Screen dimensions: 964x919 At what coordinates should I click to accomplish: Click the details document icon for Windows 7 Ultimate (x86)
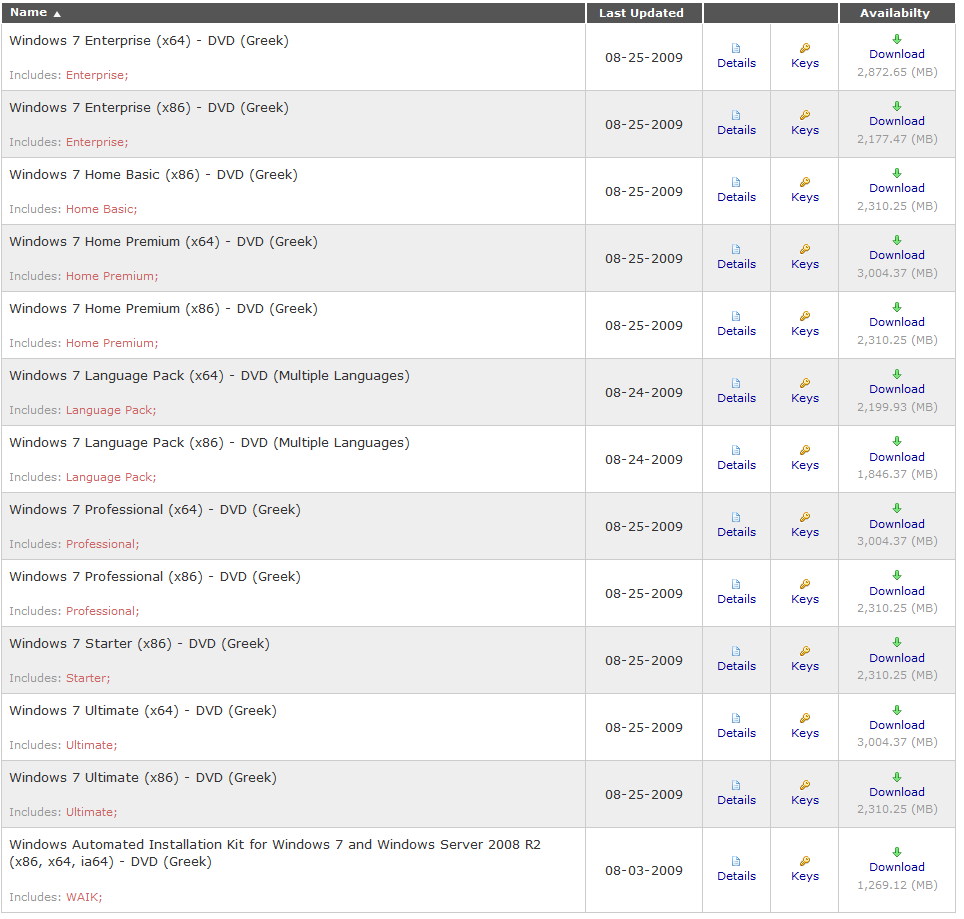736,785
